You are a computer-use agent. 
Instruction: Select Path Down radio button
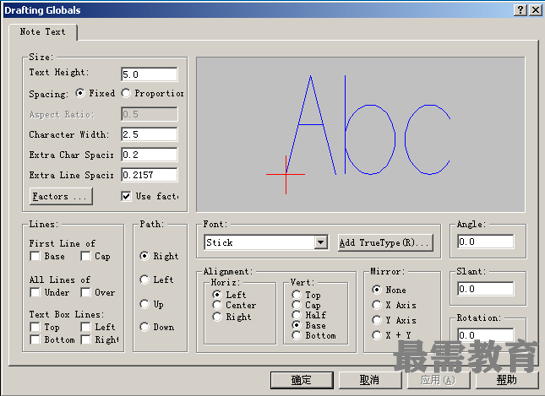144,327
